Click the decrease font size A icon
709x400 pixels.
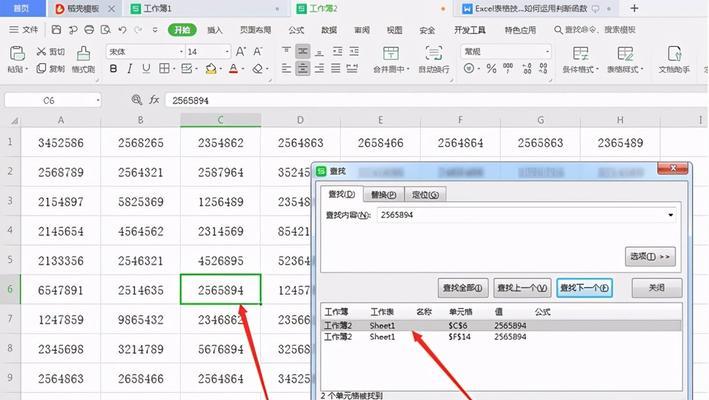[258, 52]
